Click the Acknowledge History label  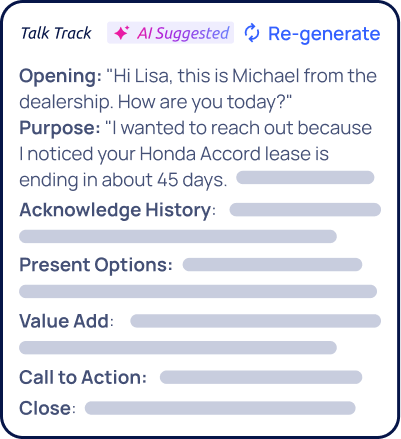pyautogui.click(x=117, y=210)
